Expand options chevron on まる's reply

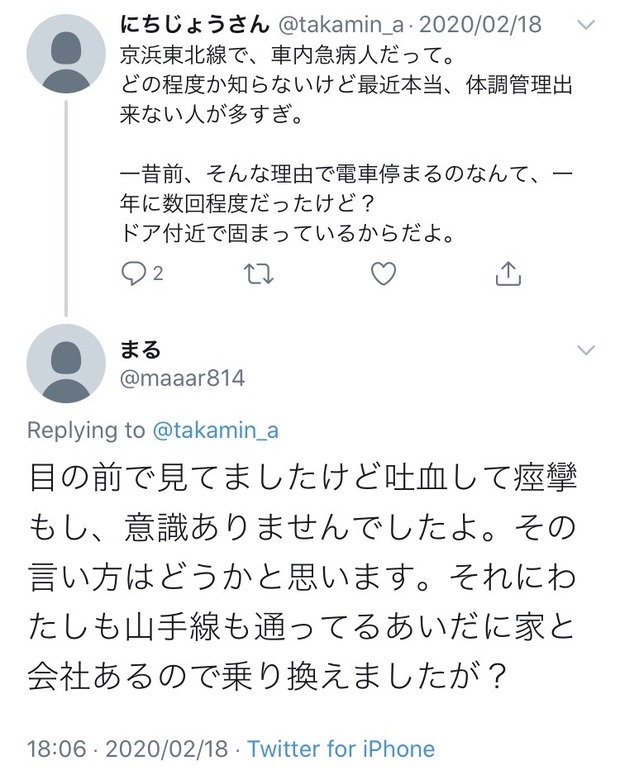pos(586,350)
